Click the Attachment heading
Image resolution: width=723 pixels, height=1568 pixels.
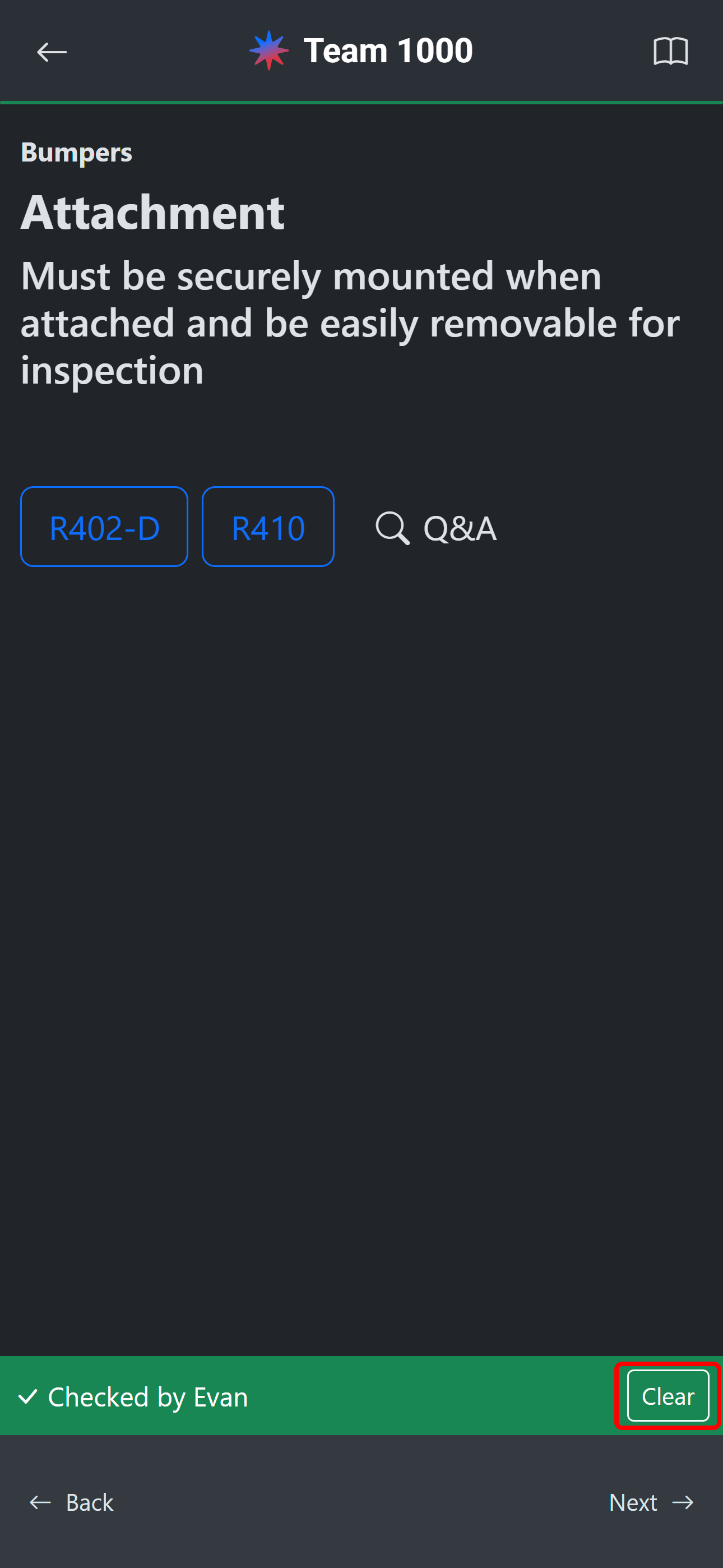152,213
